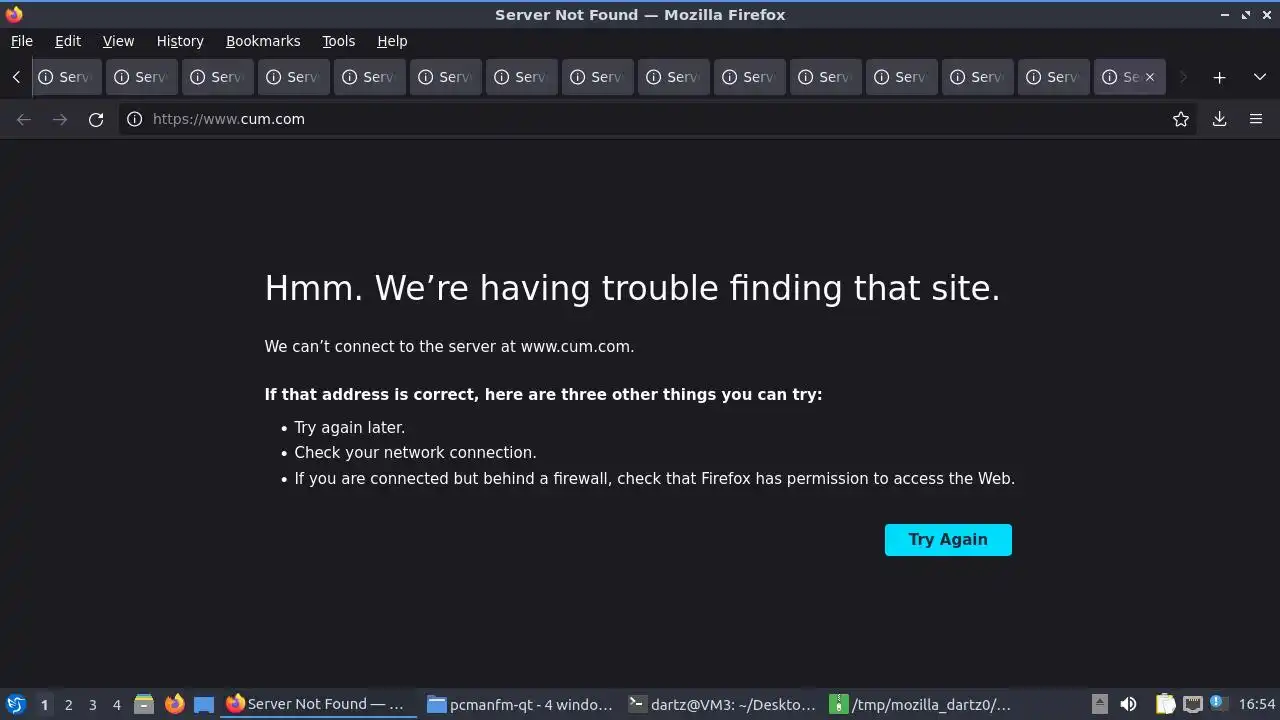Expand the list all tabs chevron
1280x720 pixels.
point(1259,77)
